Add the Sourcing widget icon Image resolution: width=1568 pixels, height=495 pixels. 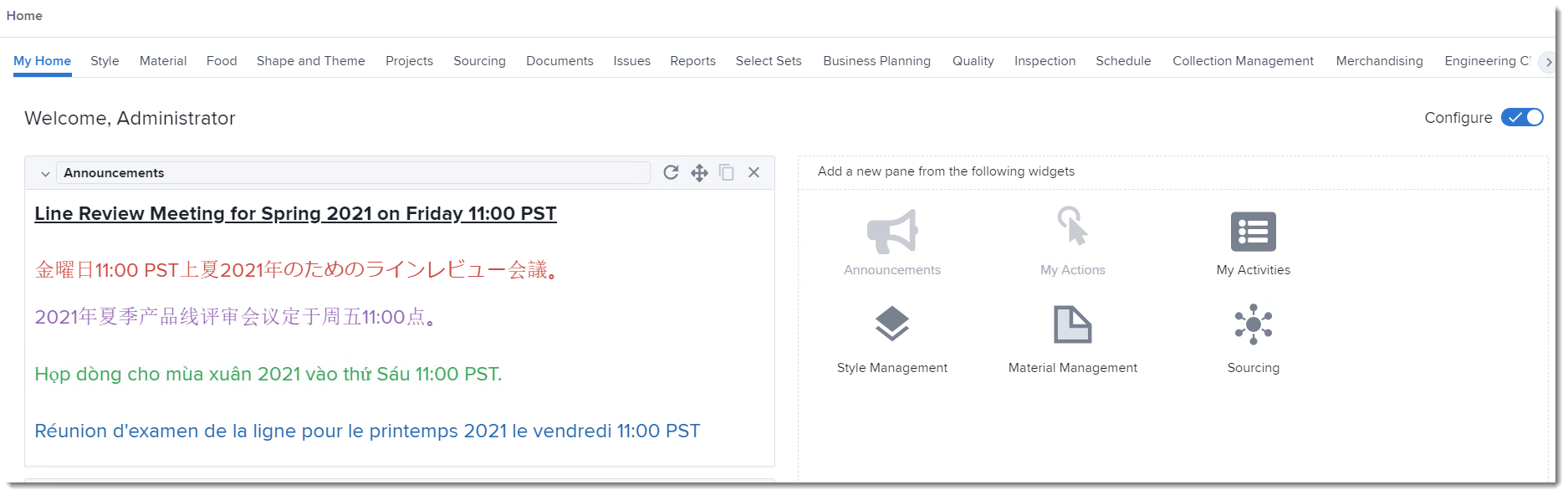(1253, 325)
